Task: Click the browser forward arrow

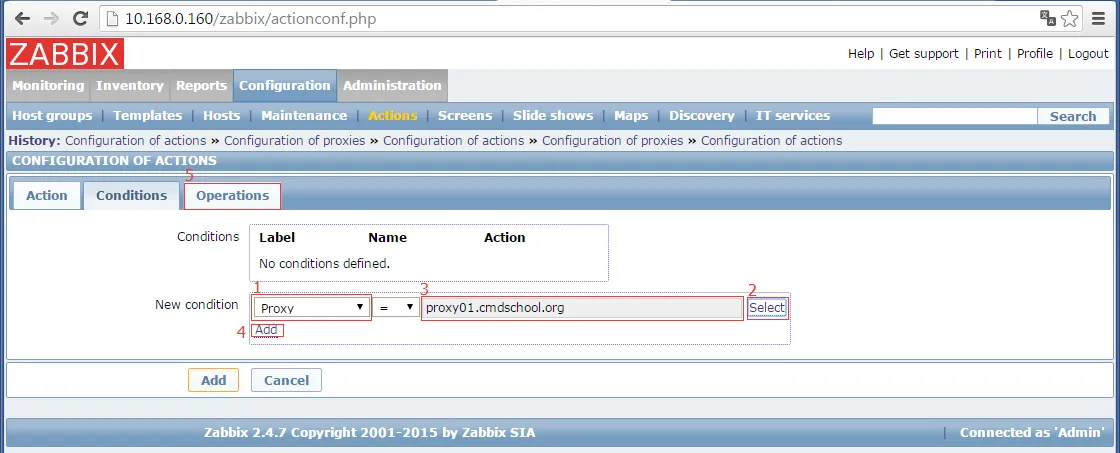Action: pyautogui.click(x=51, y=19)
